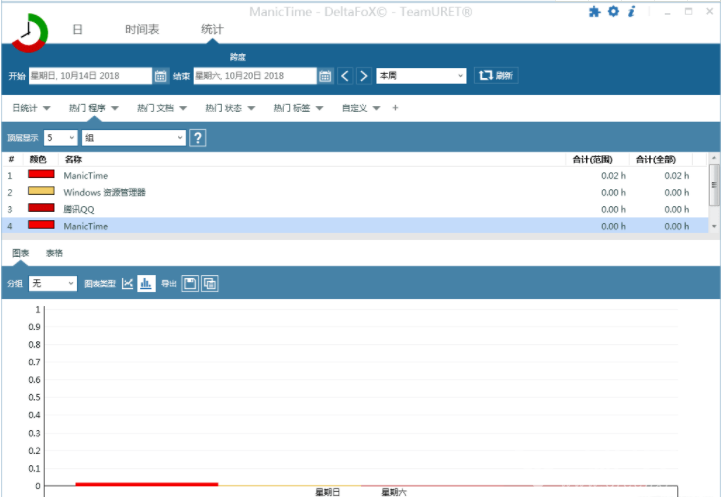The width and height of the screenshot is (722, 497).
Task: Select bar chart type icon
Action: (146, 283)
